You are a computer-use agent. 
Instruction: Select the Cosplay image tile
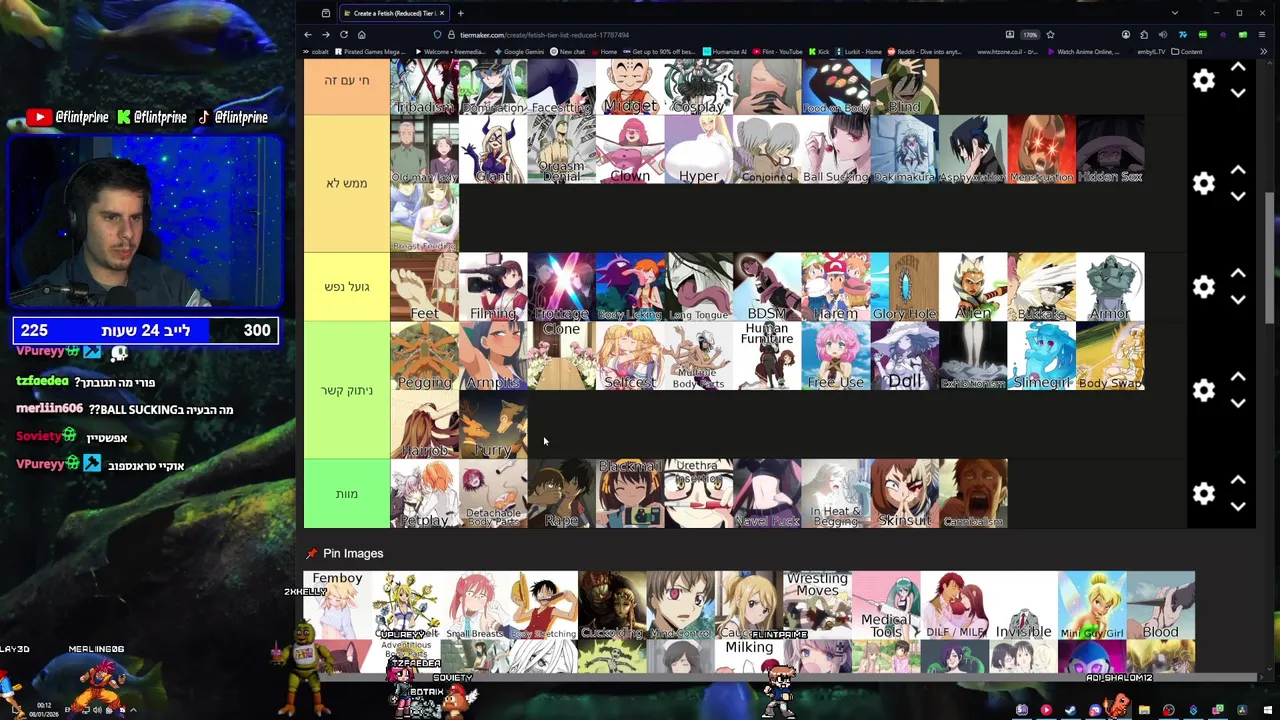698,86
